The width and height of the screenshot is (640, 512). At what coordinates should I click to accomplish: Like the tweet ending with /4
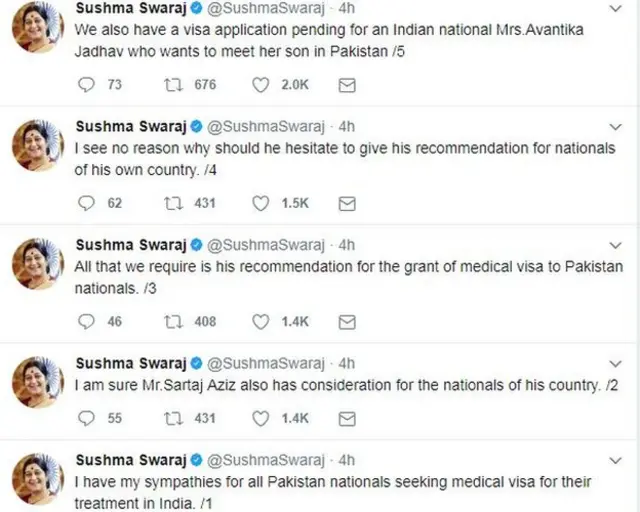click(261, 203)
